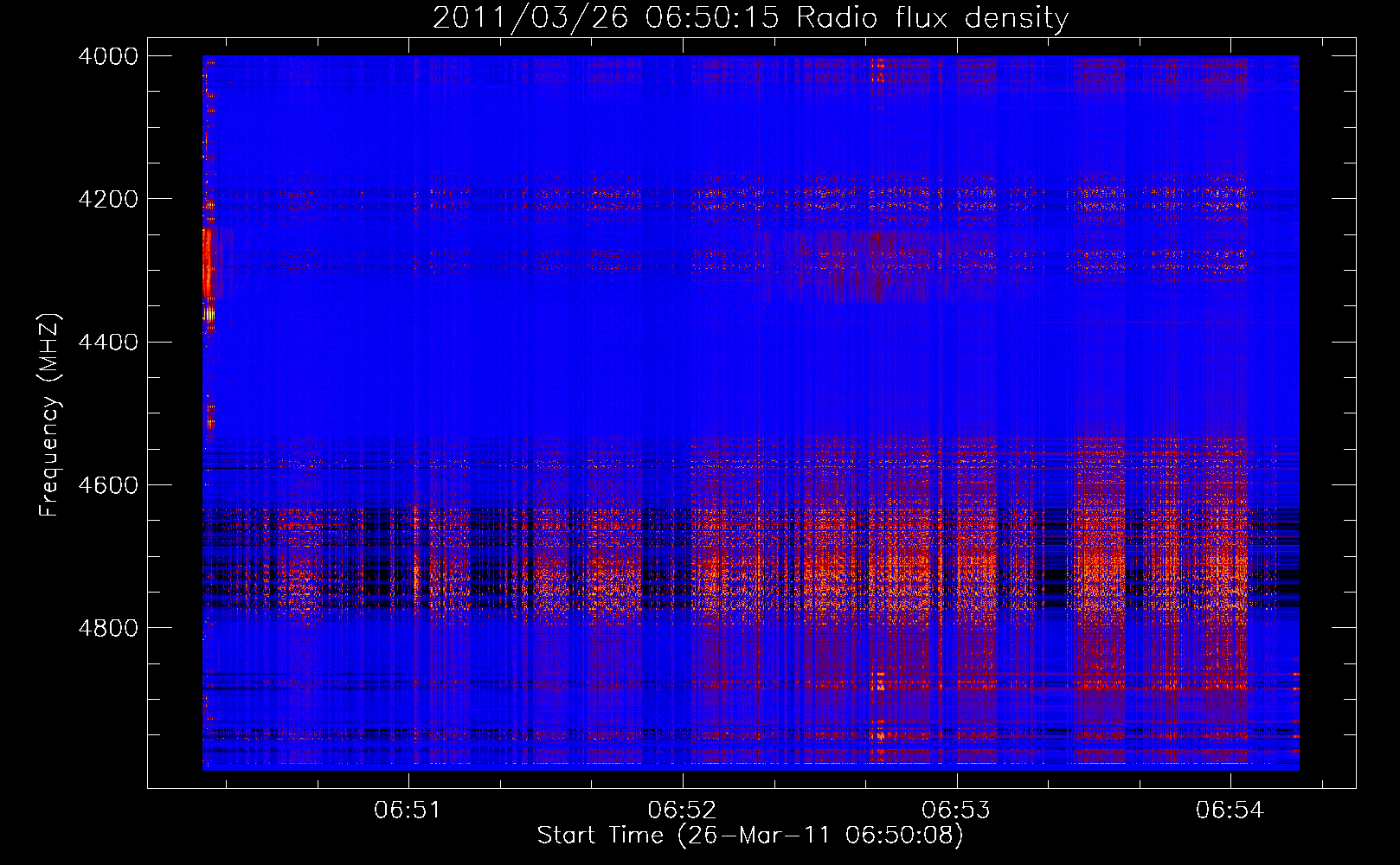Image resolution: width=1400 pixels, height=865 pixels.
Task: Click the 4800 frequency tick label
Action: click(108, 628)
